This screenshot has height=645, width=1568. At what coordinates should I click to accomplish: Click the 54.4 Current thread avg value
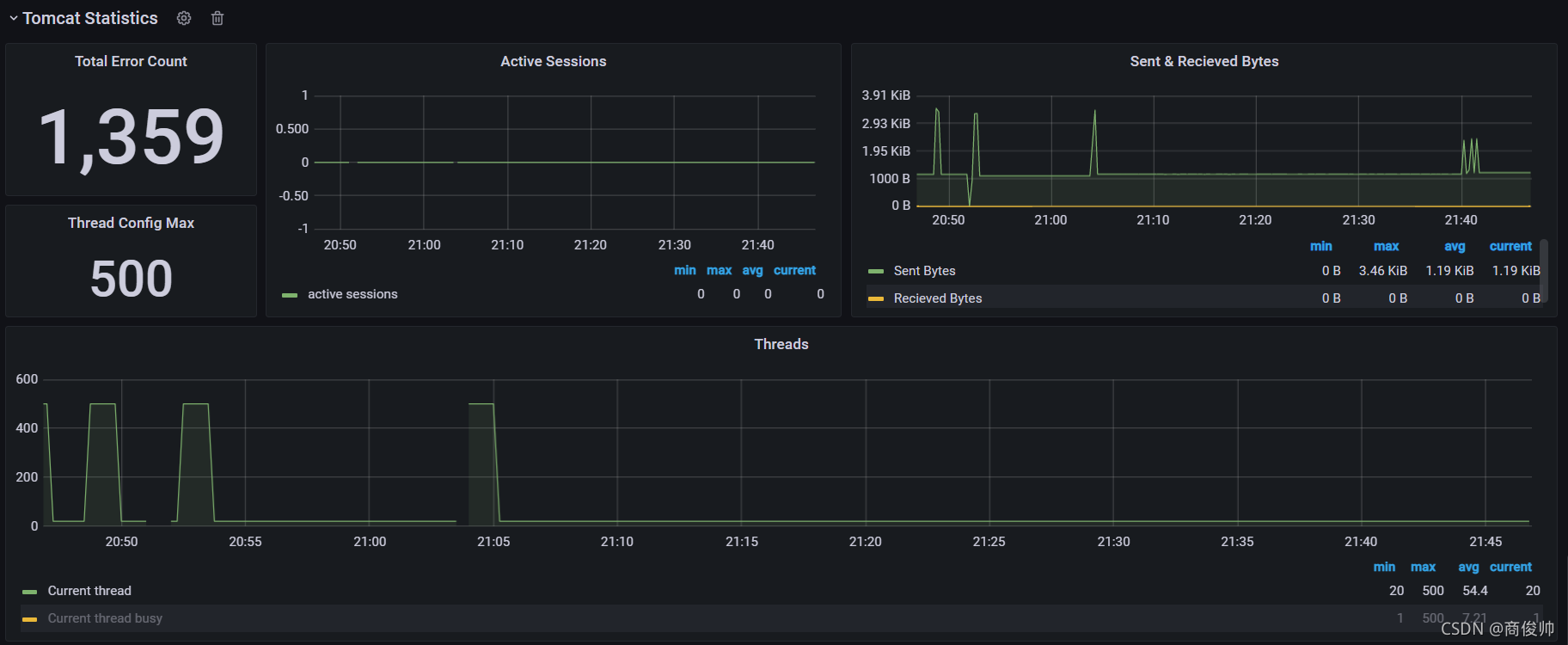(x=1475, y=591)
